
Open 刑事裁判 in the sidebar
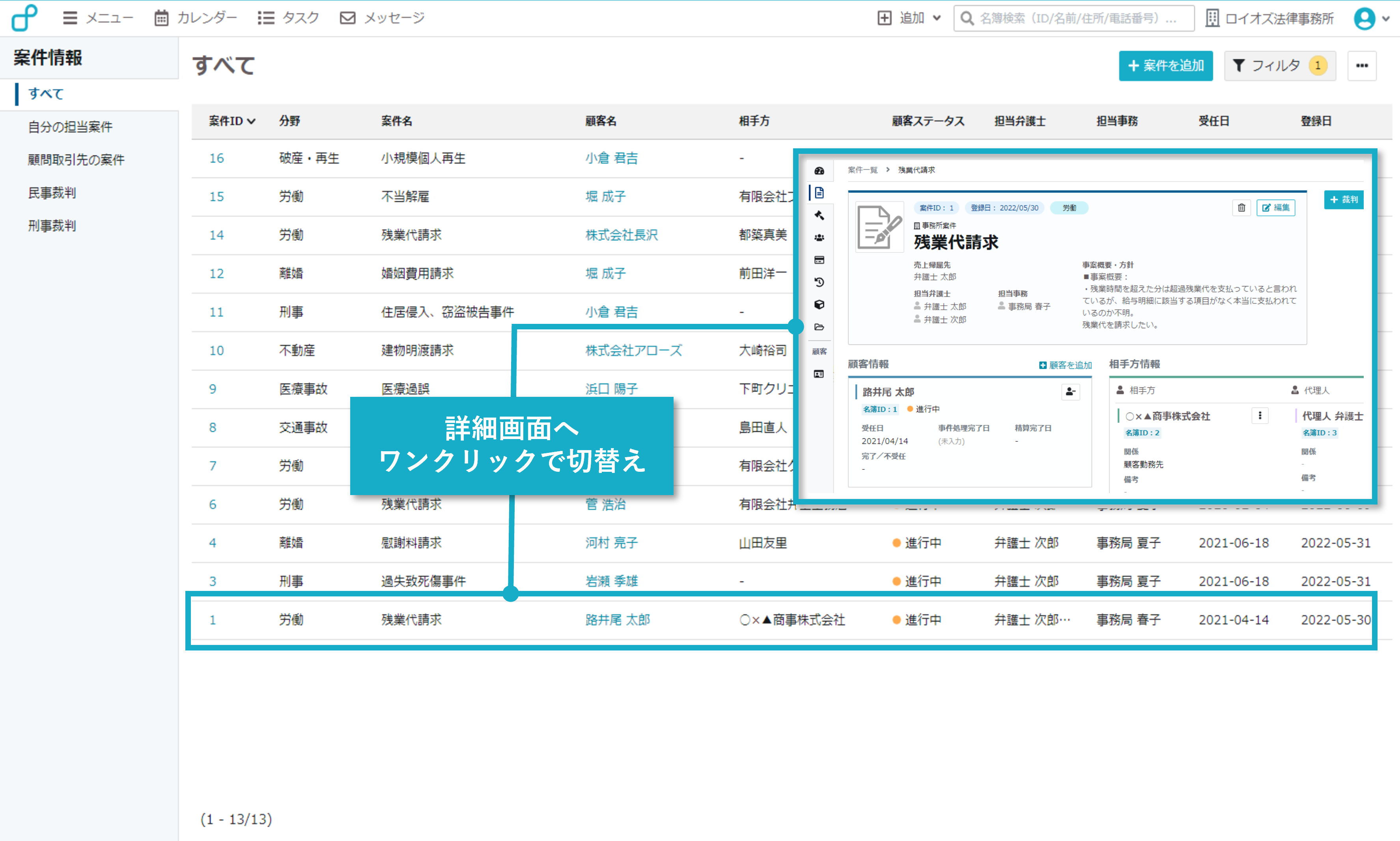[52, 226]
